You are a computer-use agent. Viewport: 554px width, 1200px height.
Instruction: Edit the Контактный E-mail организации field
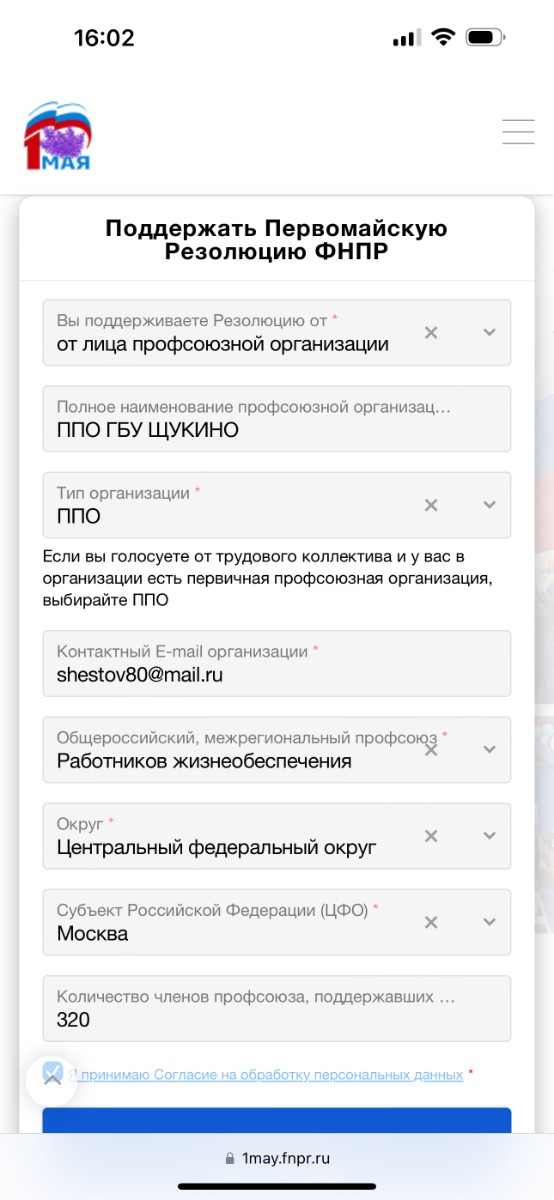(277, 663)
